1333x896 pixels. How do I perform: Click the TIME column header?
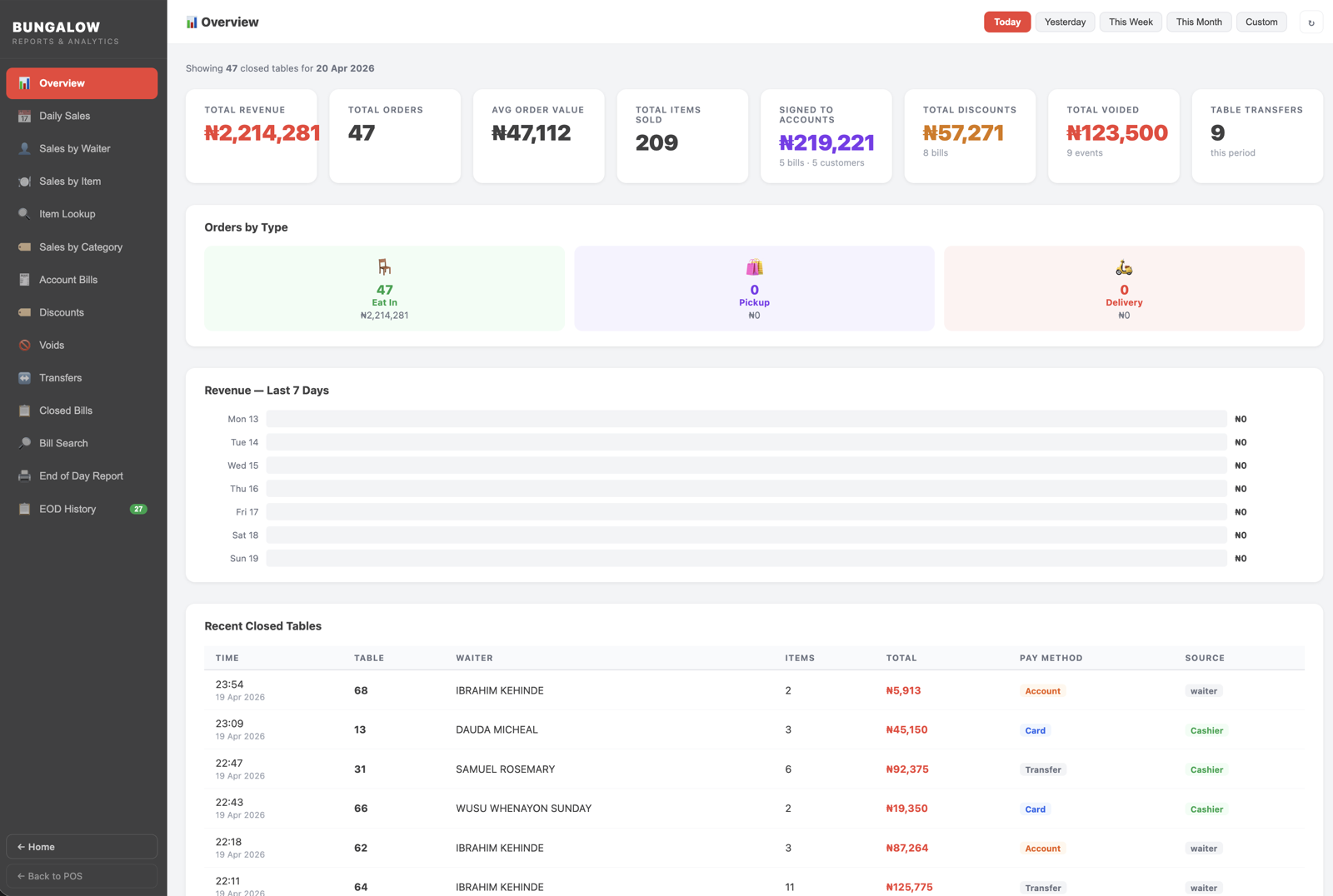point(227,658)
